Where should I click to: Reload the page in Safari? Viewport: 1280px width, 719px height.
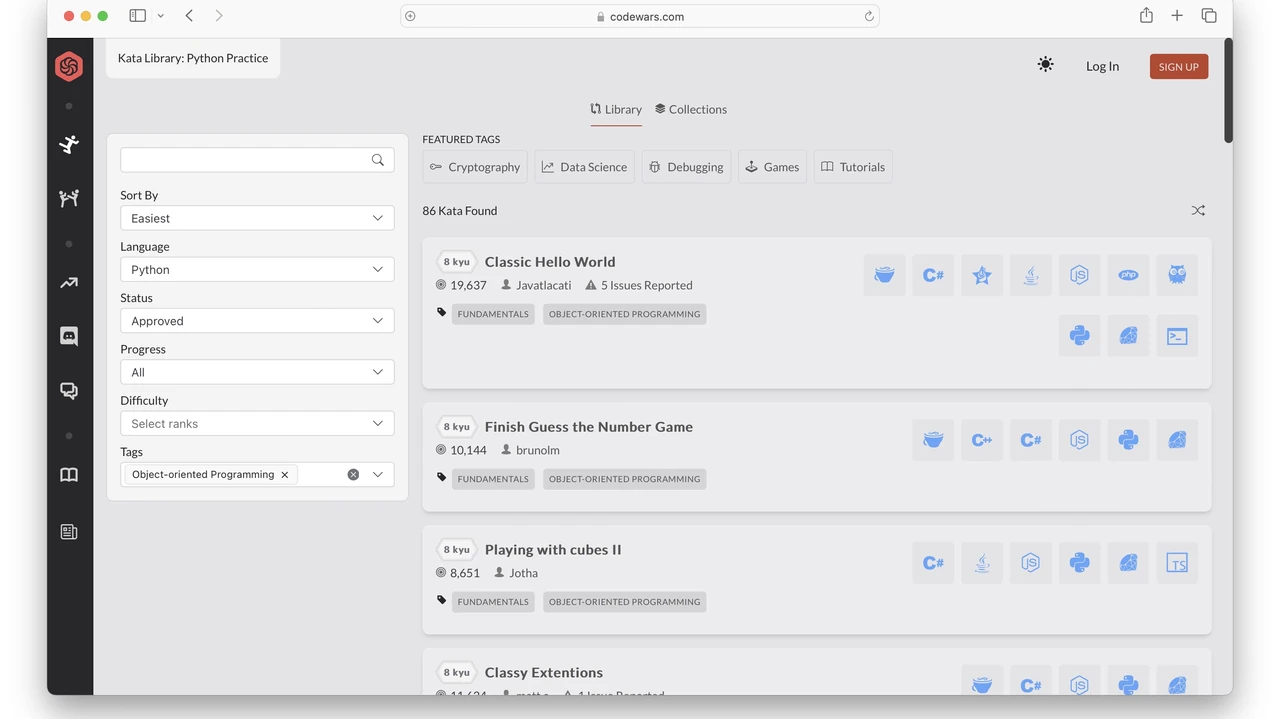tap(869, 16)
